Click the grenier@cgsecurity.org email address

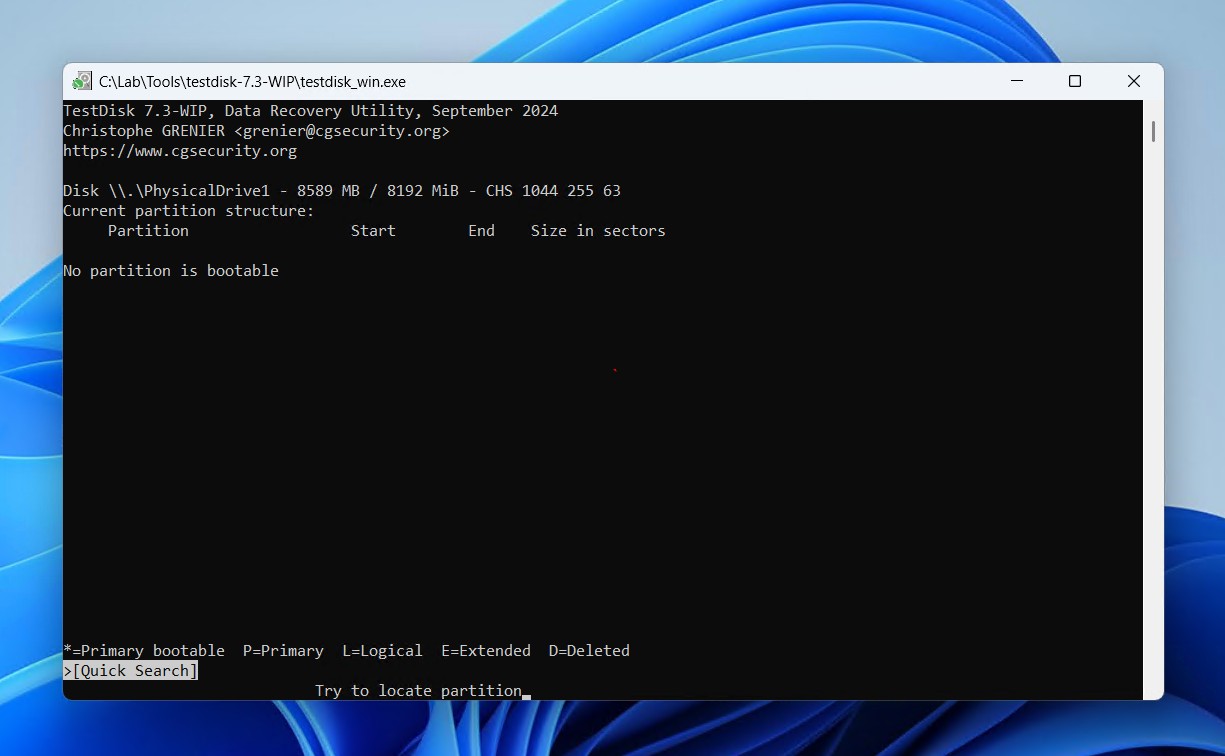pos(341,131)
